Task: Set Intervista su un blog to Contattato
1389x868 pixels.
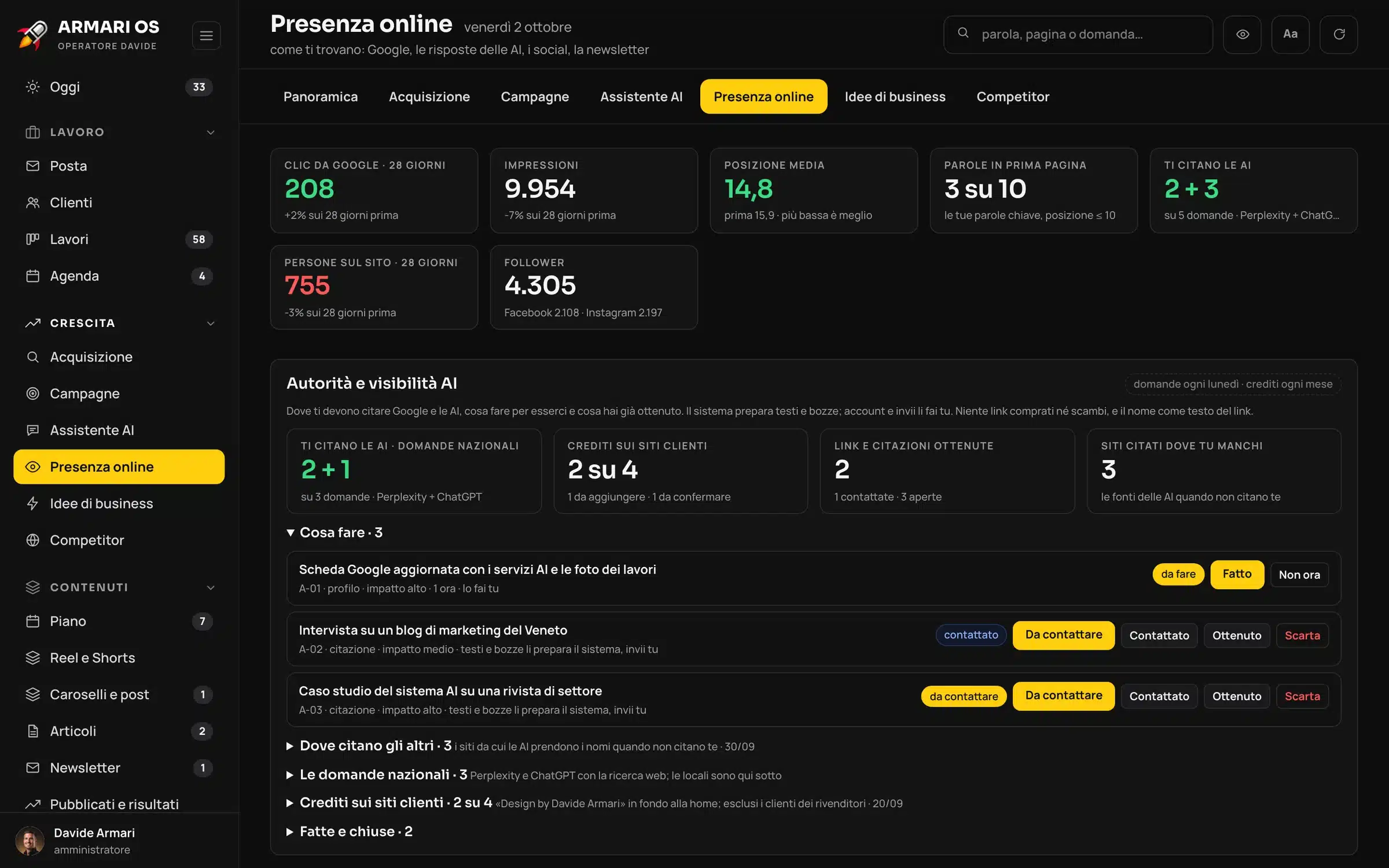Action: [1159, 635]
